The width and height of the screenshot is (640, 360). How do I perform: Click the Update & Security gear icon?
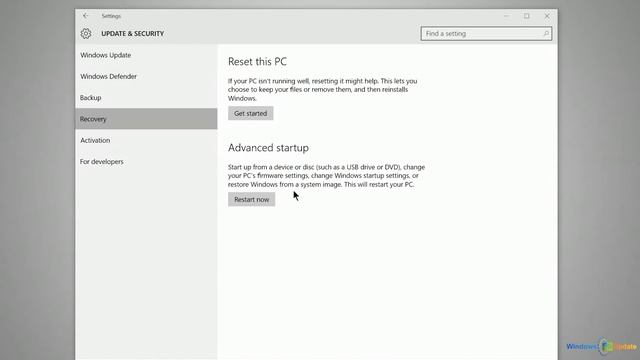[86, 33]
